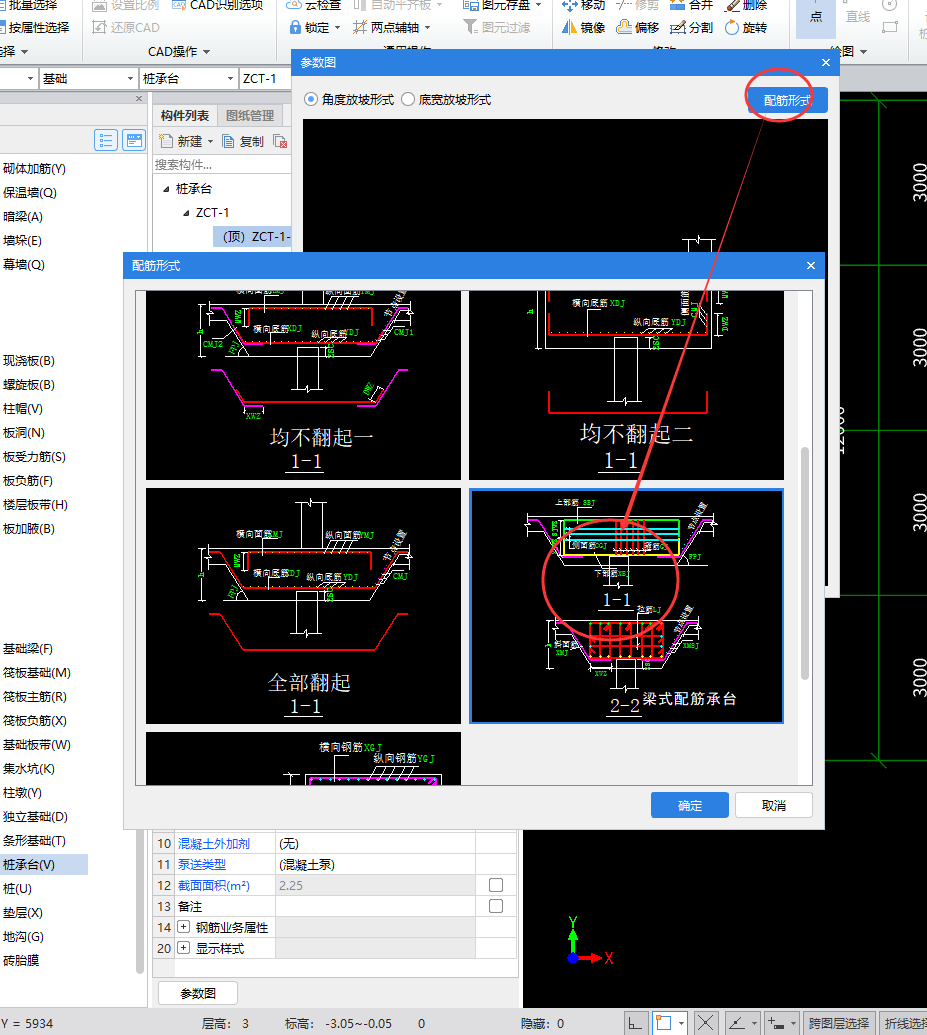
Task: Open the 两点辅轴 dropdown arrow
Action: coord(427,28)
